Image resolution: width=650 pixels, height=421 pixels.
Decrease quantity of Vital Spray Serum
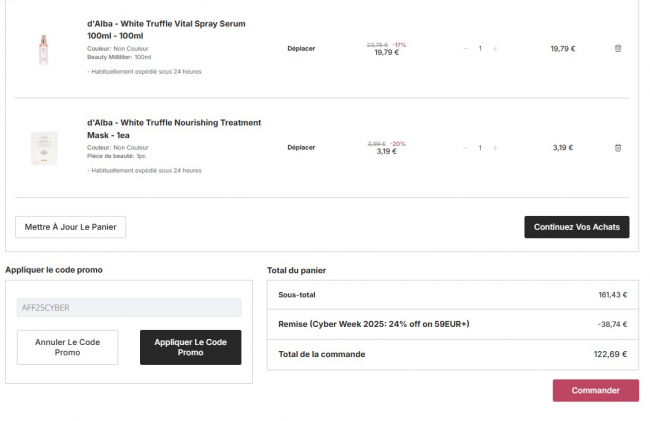465,48
